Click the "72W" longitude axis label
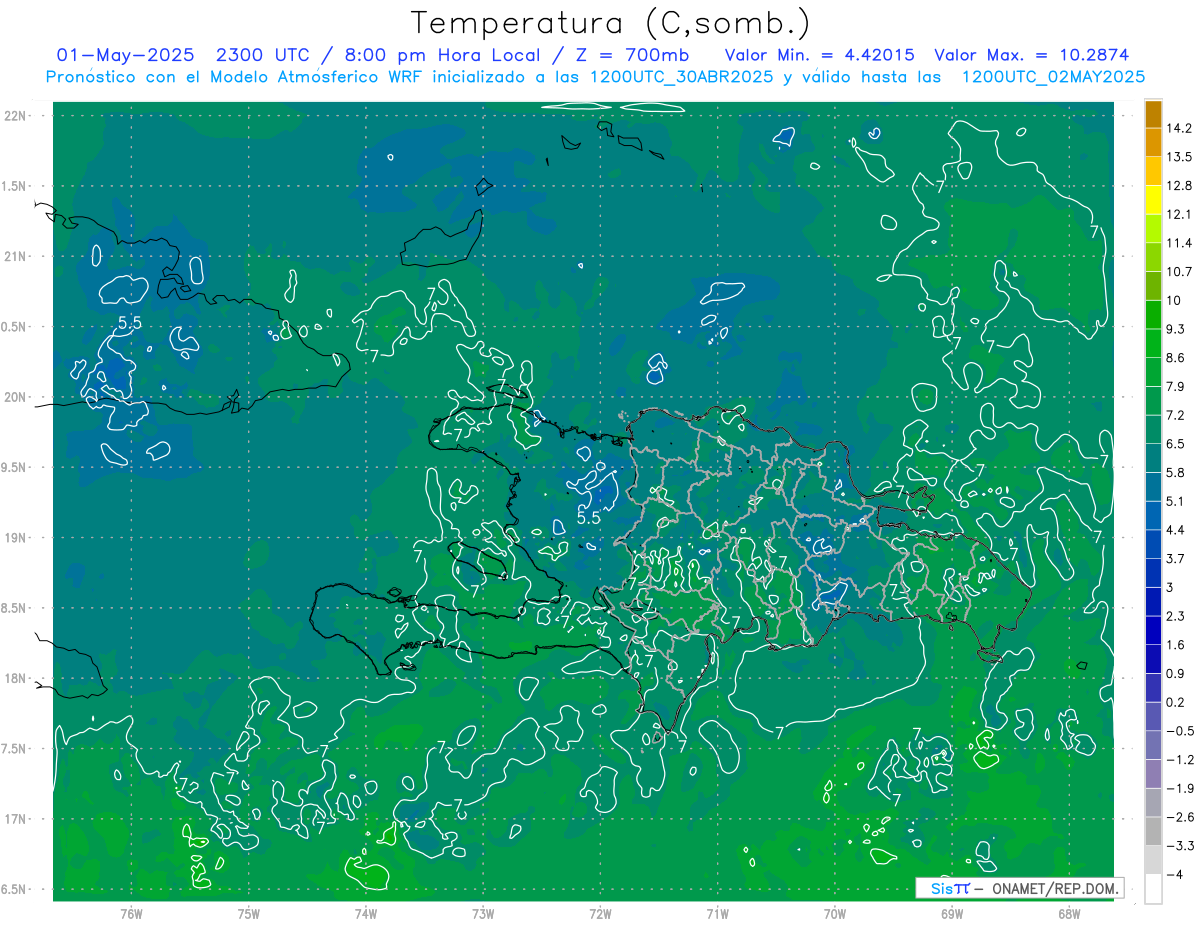1200x927 pixels. [x=600, y=914]
